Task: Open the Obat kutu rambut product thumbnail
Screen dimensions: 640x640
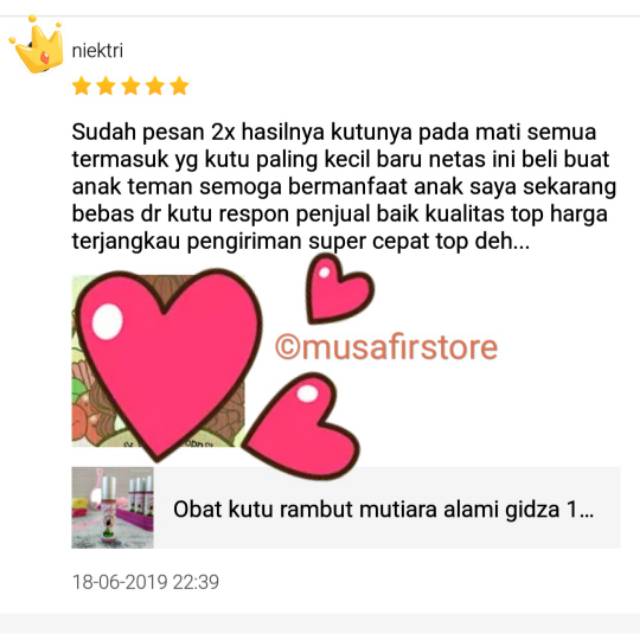Action: [113, 507]
